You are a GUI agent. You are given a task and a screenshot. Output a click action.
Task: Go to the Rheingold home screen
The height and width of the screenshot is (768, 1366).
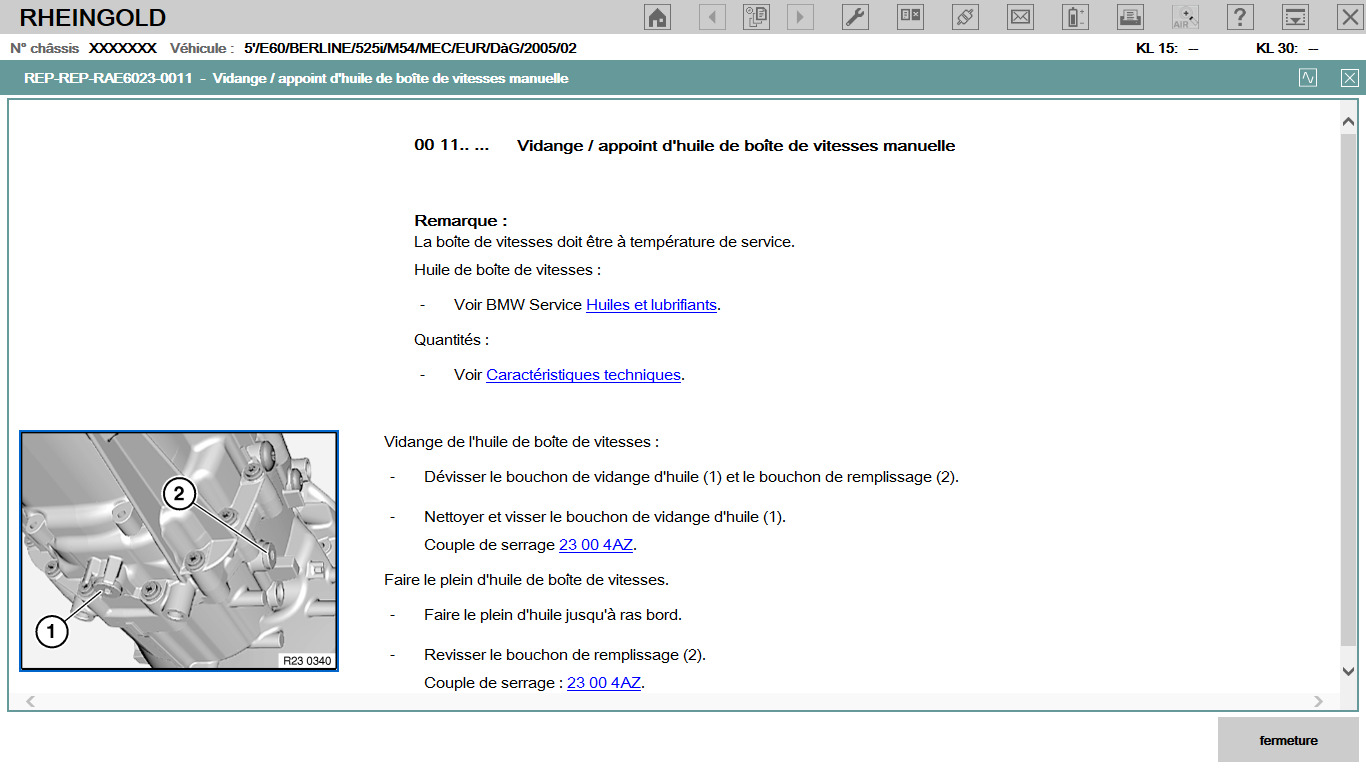point(658,17)
